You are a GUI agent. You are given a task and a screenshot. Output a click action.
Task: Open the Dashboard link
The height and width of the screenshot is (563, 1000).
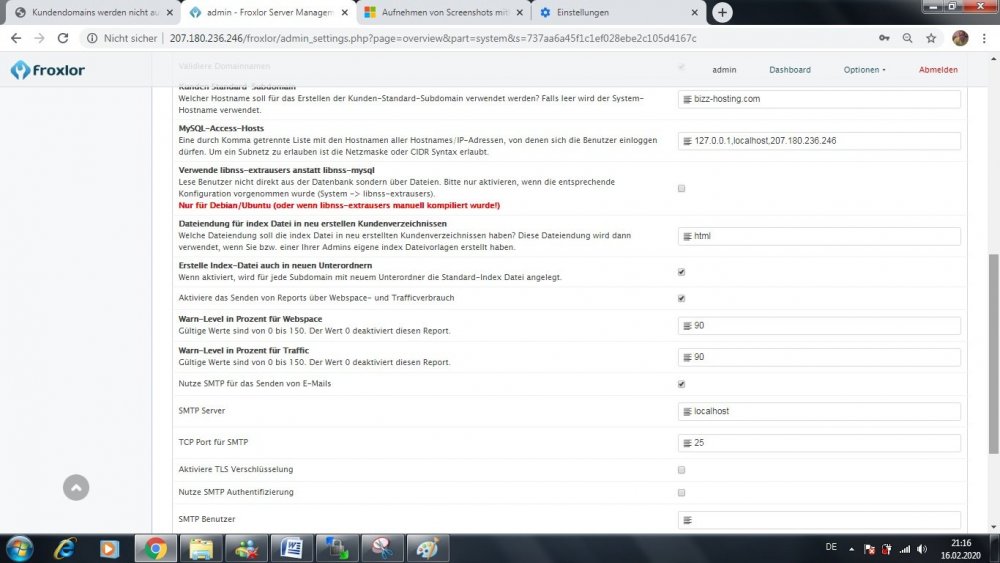[x=789, y=70]
